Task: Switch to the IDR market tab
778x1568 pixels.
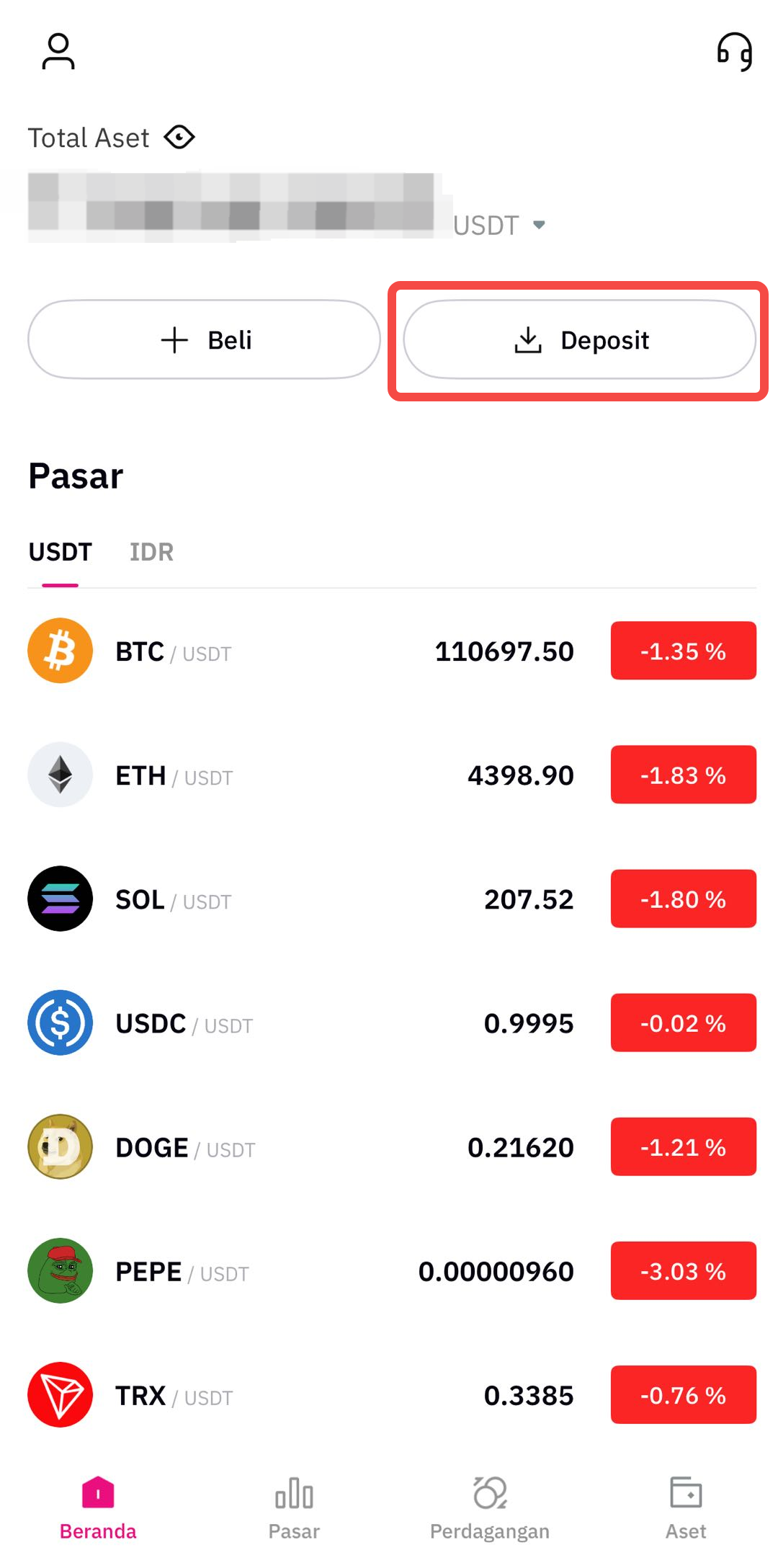Action: click(x=151, y=552)
